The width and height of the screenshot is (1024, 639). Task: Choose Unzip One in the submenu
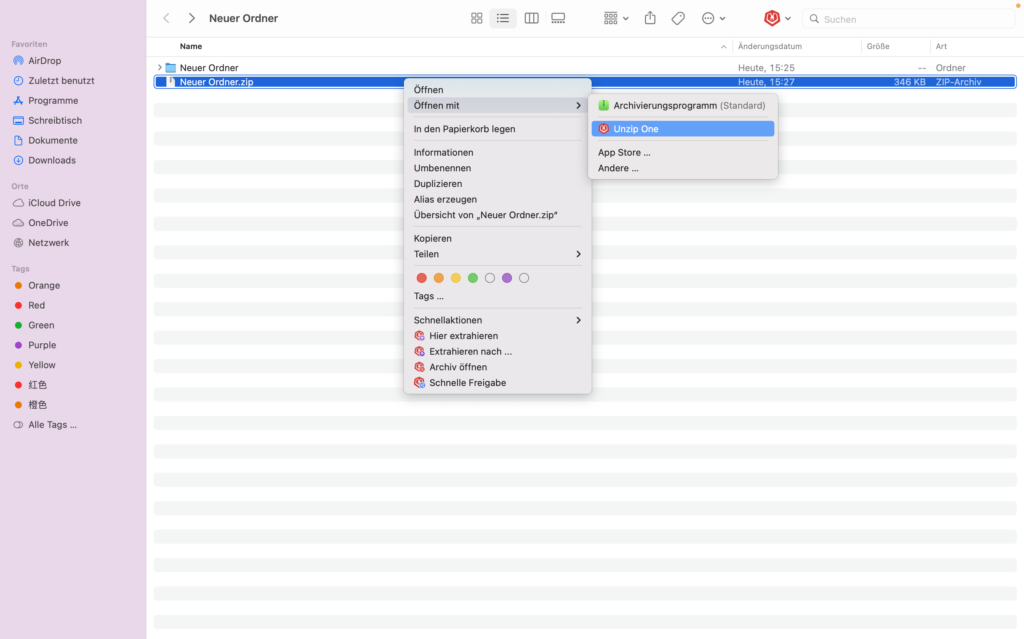pos(636,129)
